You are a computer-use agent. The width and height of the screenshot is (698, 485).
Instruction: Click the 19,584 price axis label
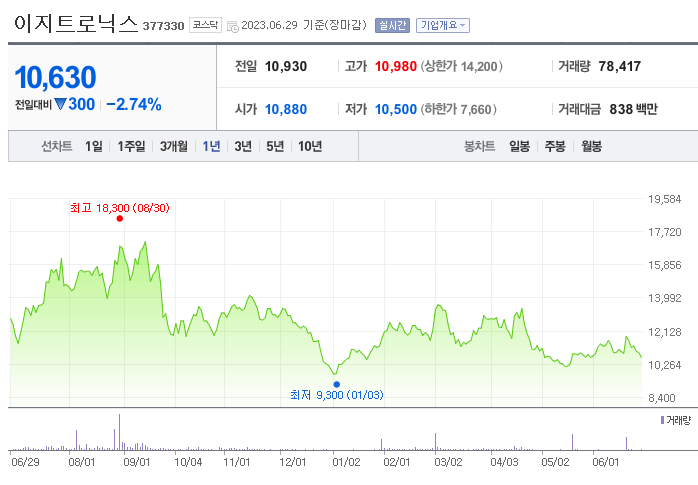664,199
